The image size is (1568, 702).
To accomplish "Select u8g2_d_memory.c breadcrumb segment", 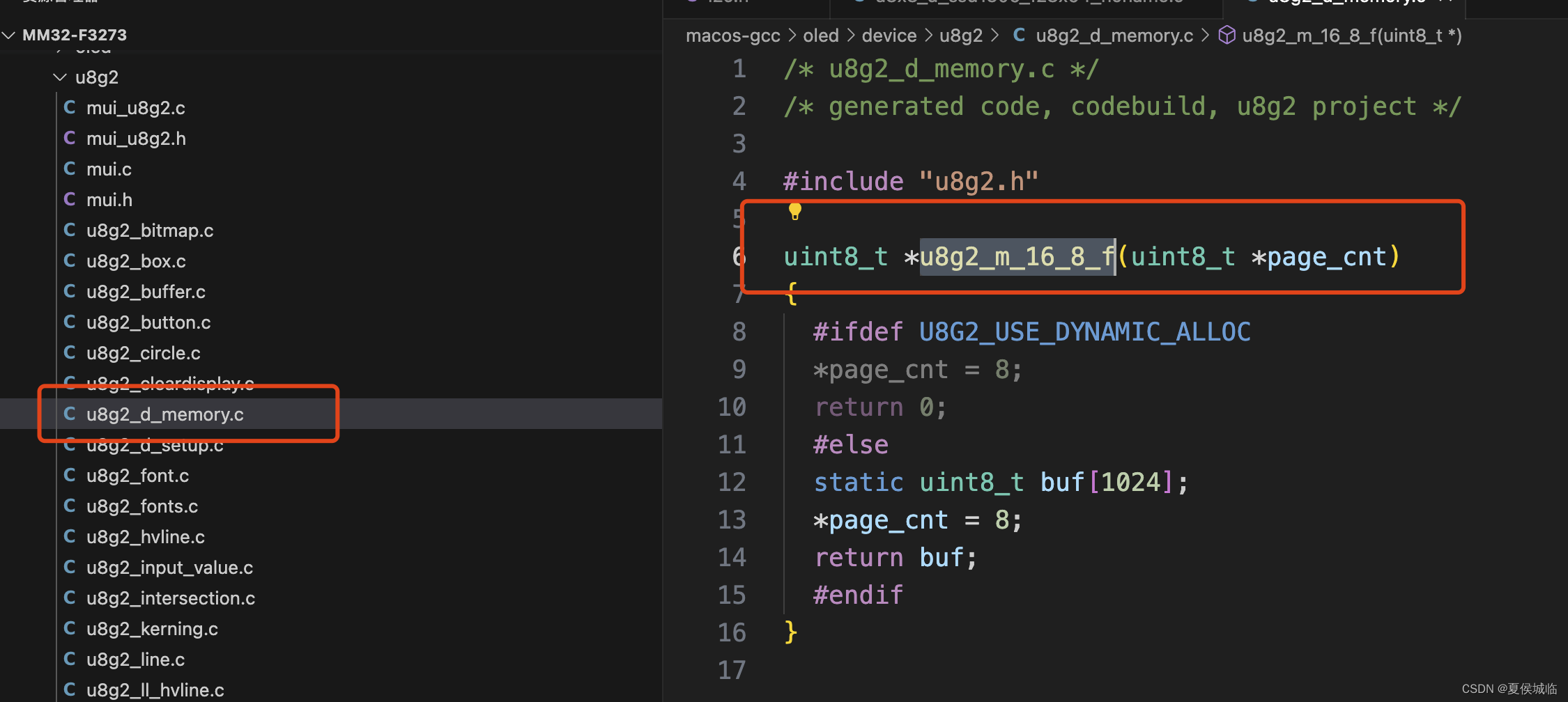I will point(1114,36).
